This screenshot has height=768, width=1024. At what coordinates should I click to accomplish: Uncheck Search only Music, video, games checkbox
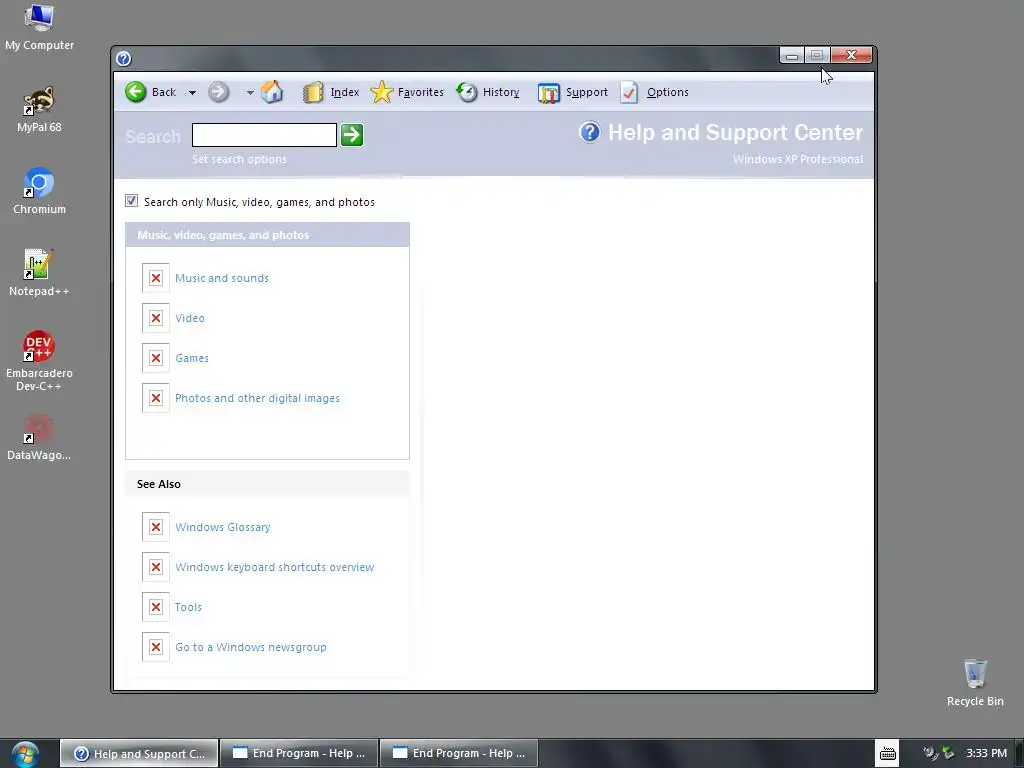pyautogui.click(x=131, y=201)
